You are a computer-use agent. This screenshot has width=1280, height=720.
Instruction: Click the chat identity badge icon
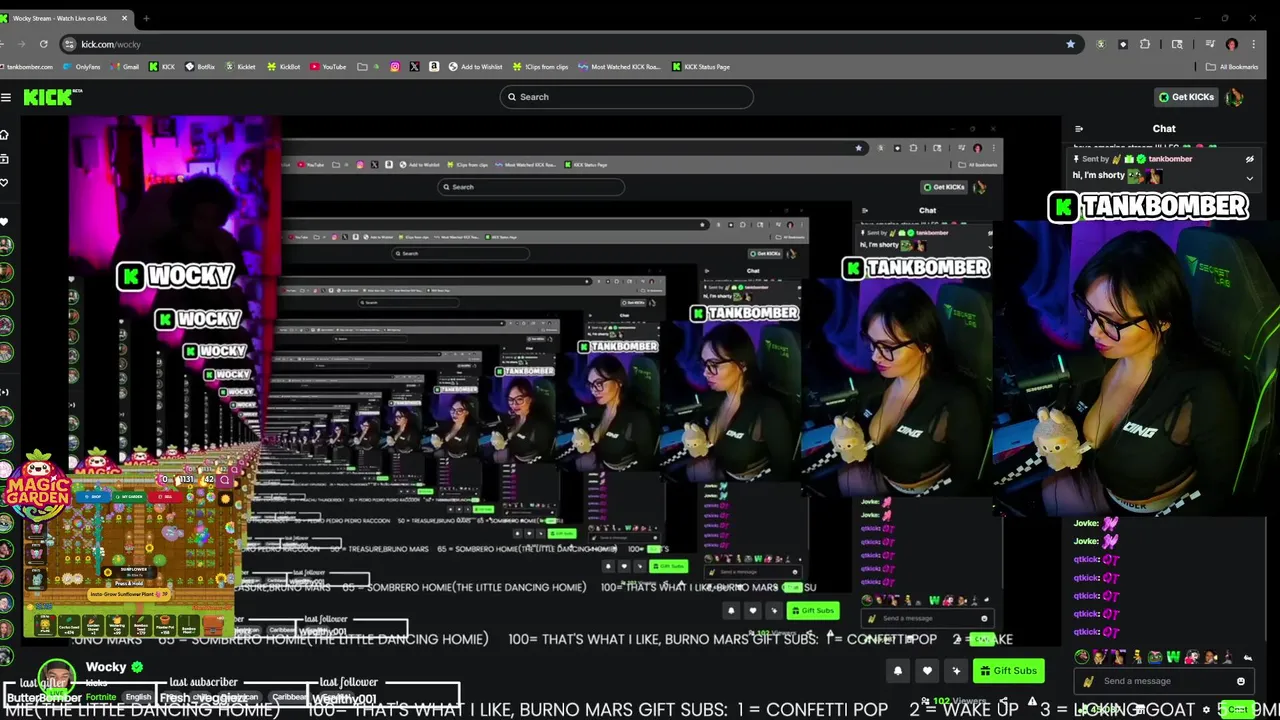pos(1089,681)
